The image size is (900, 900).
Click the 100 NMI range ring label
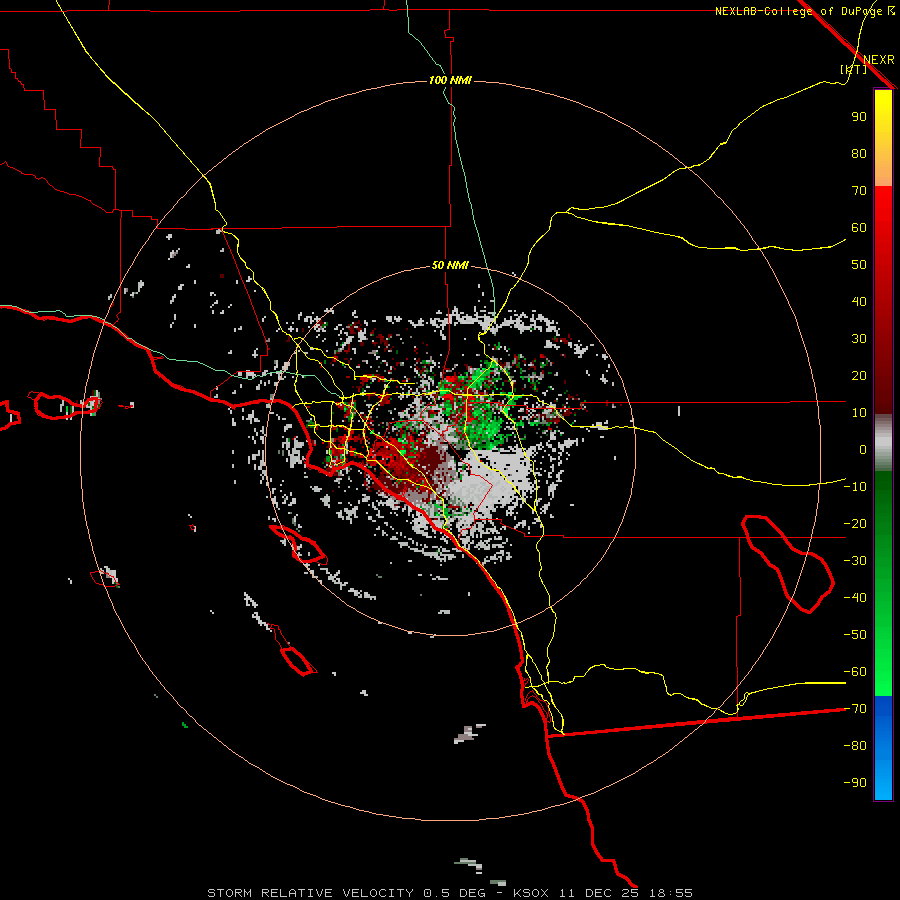point(450,80)
